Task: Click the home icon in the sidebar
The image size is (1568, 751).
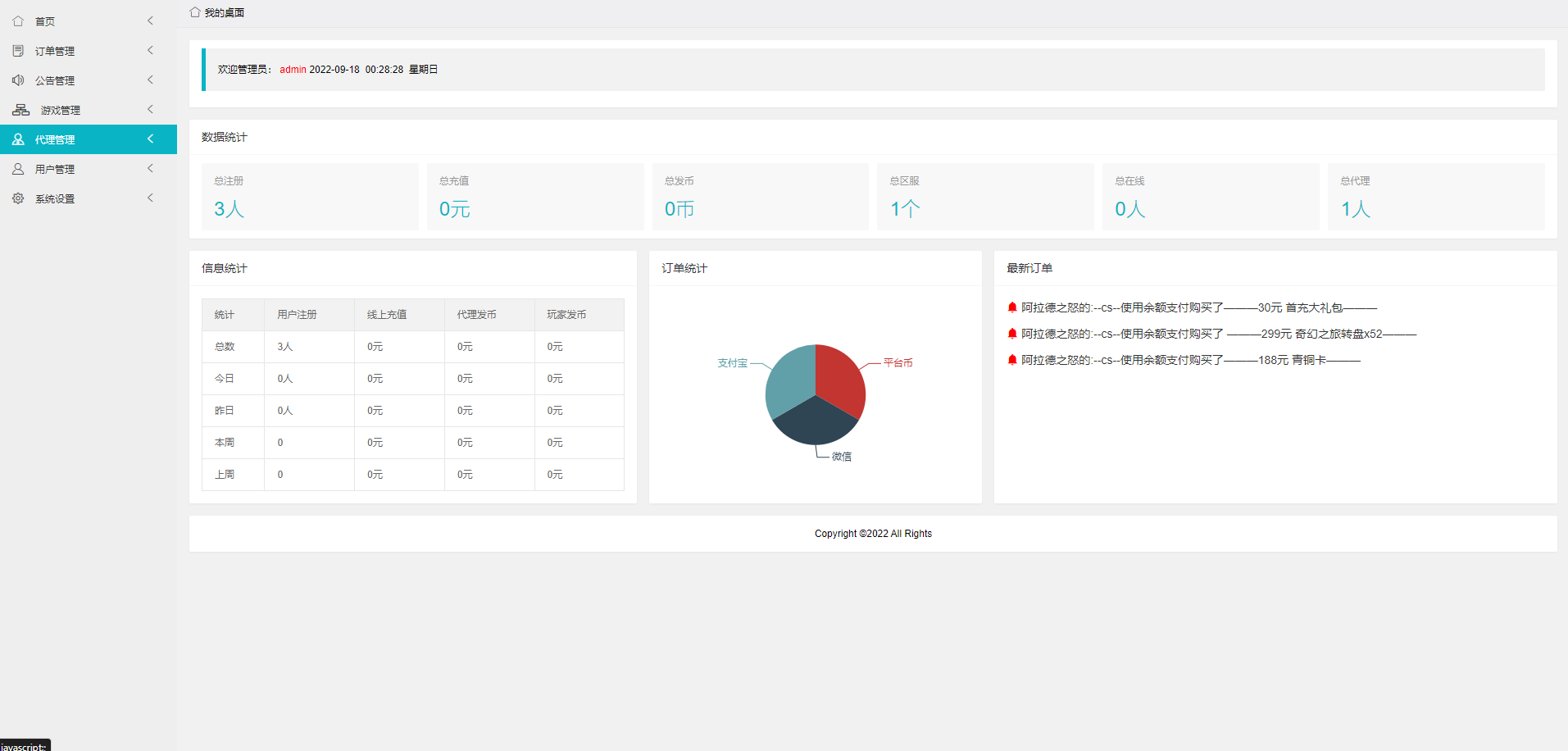Action: click(18, 21)
